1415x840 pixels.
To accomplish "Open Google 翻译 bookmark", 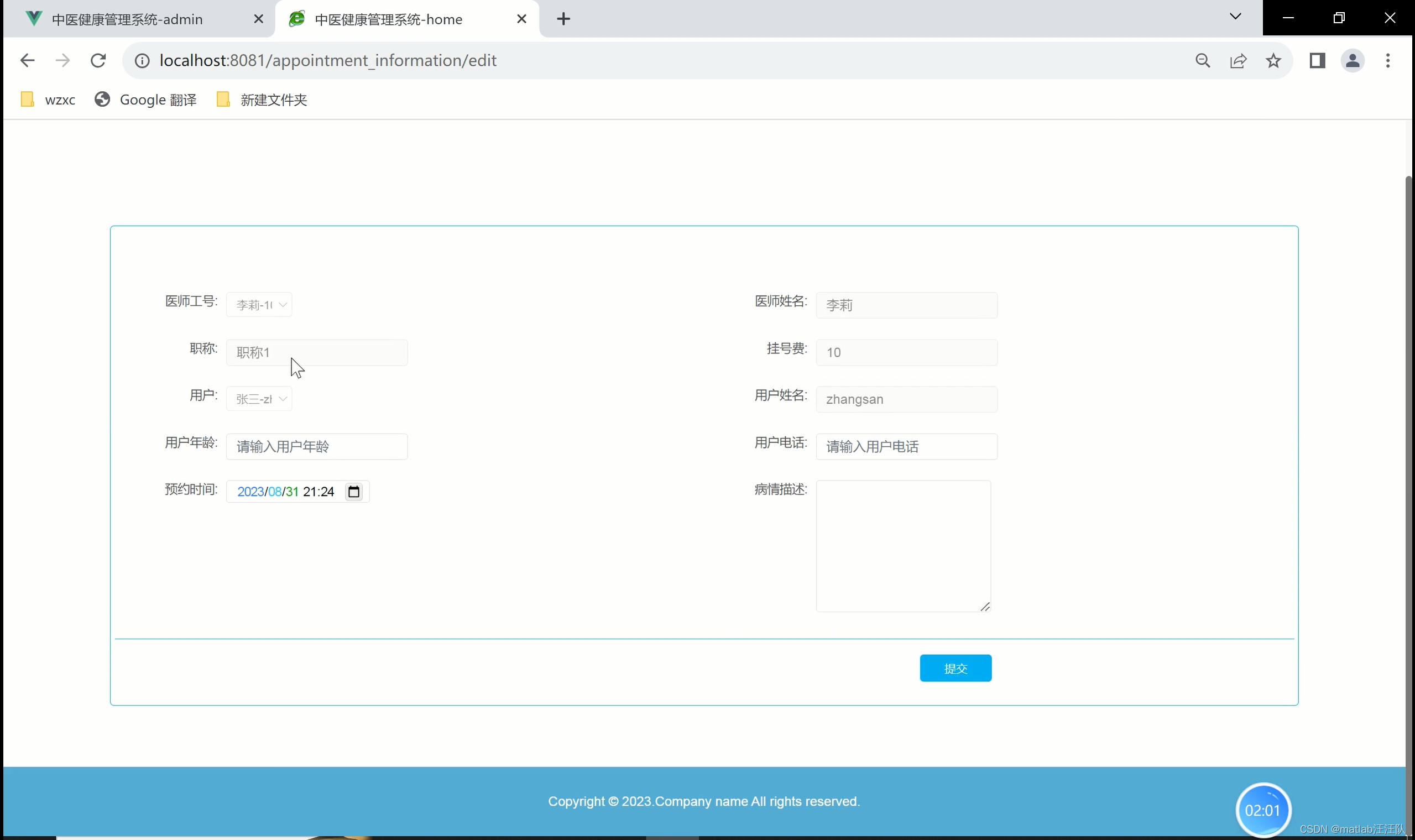I will click(x=146, y=100).
